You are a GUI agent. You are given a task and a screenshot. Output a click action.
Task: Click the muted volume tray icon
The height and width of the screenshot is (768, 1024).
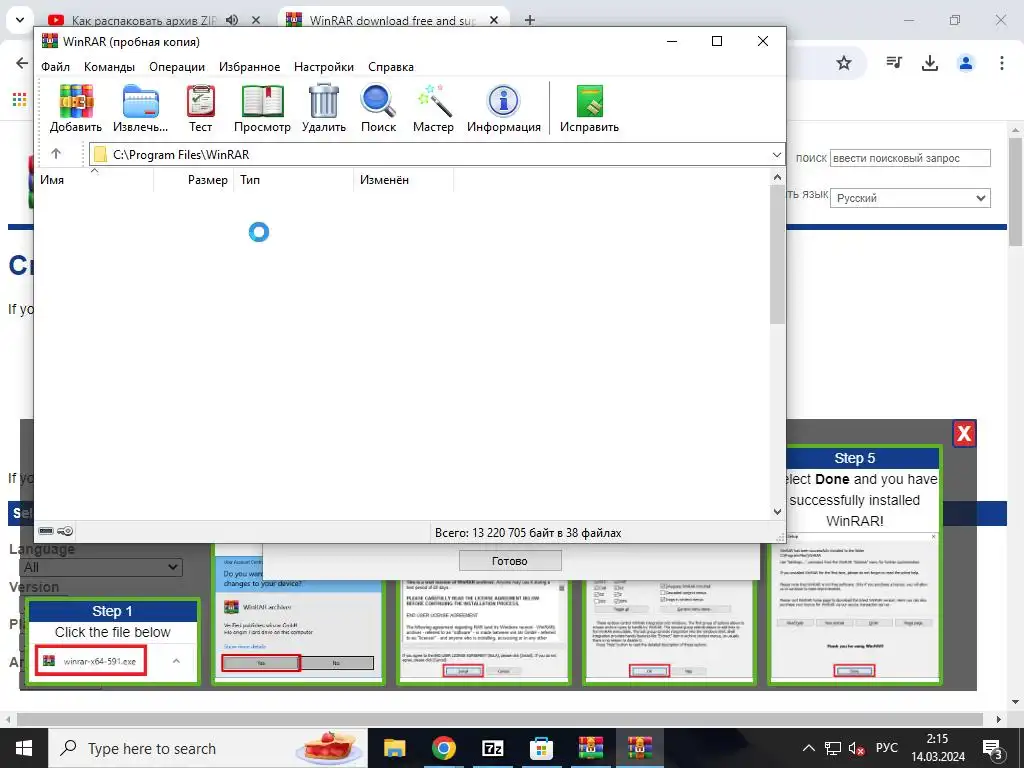click(x=856, y=748)
